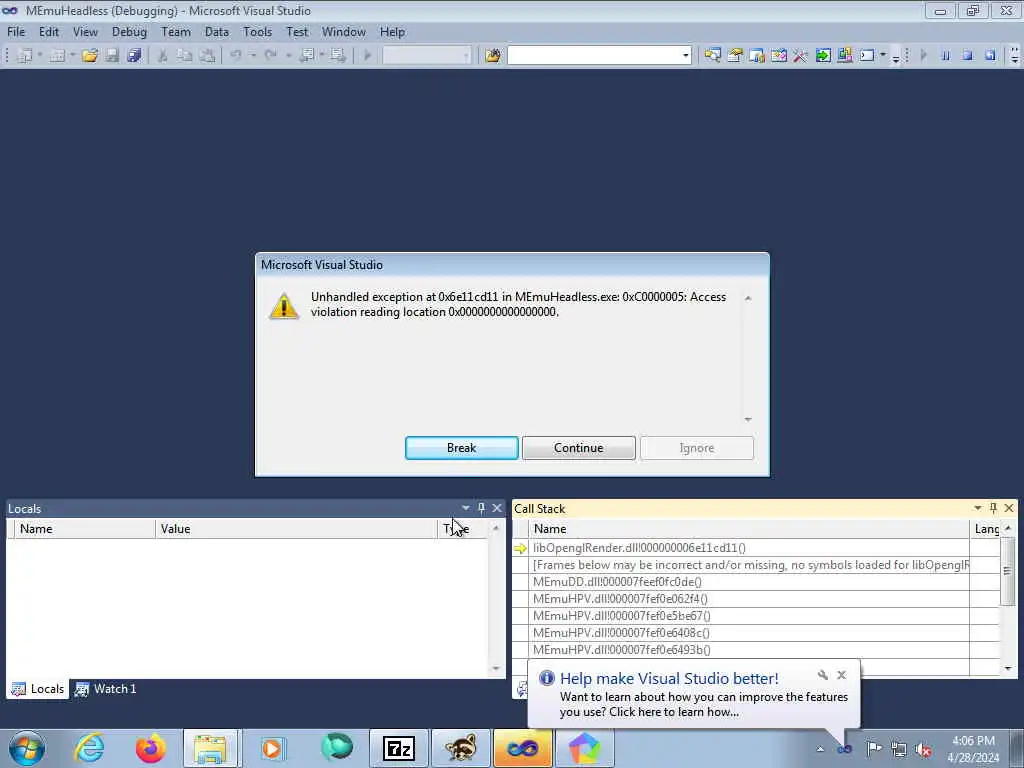Click inside the Find text input field
Viewport: 1024px width, 768px height.
[x=594, y=56]
